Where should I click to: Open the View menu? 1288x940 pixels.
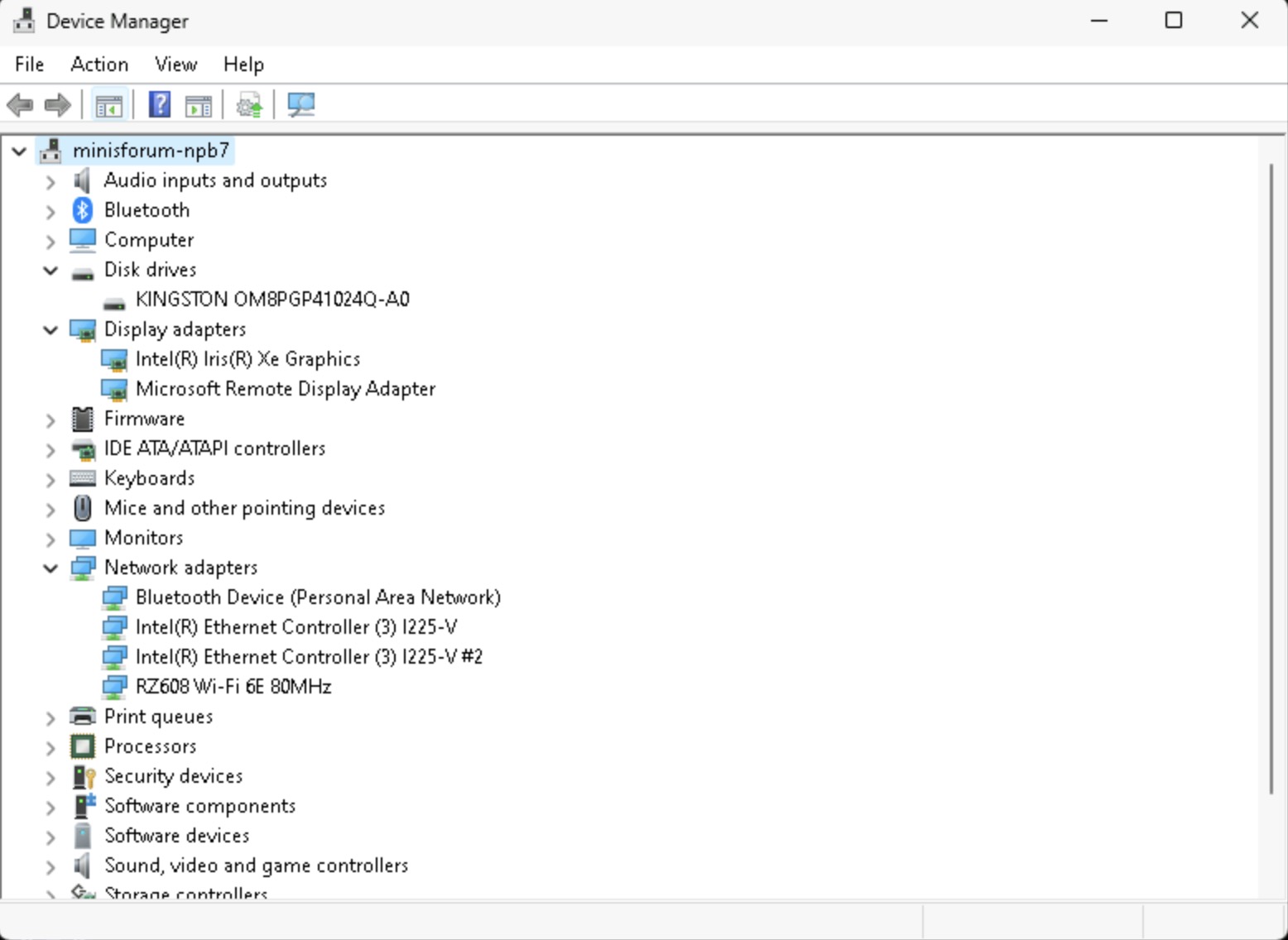tap(175, 65)
